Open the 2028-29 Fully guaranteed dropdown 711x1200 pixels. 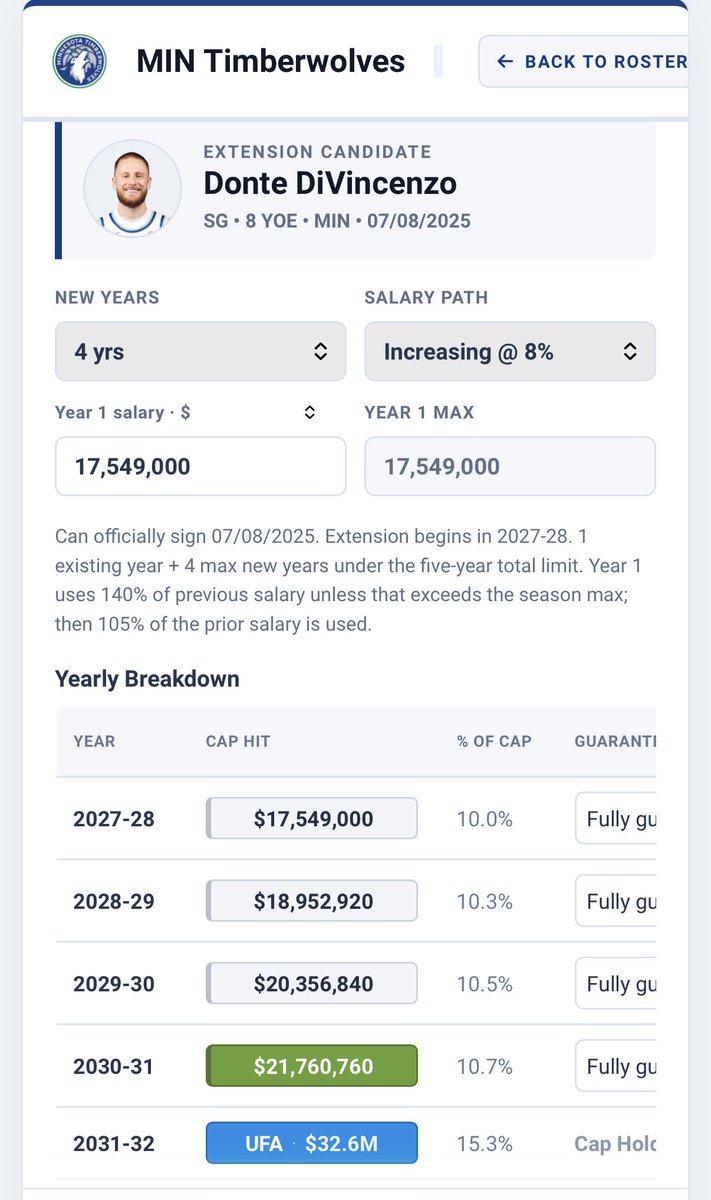point(616,901)
